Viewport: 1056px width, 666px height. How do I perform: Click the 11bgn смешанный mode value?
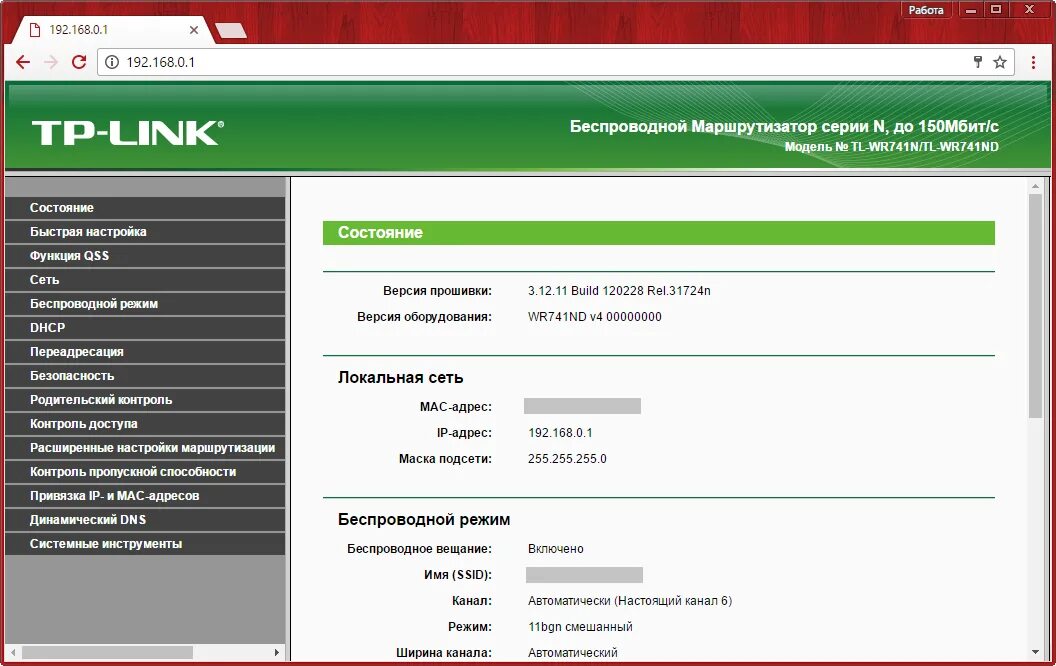point(581,627)
